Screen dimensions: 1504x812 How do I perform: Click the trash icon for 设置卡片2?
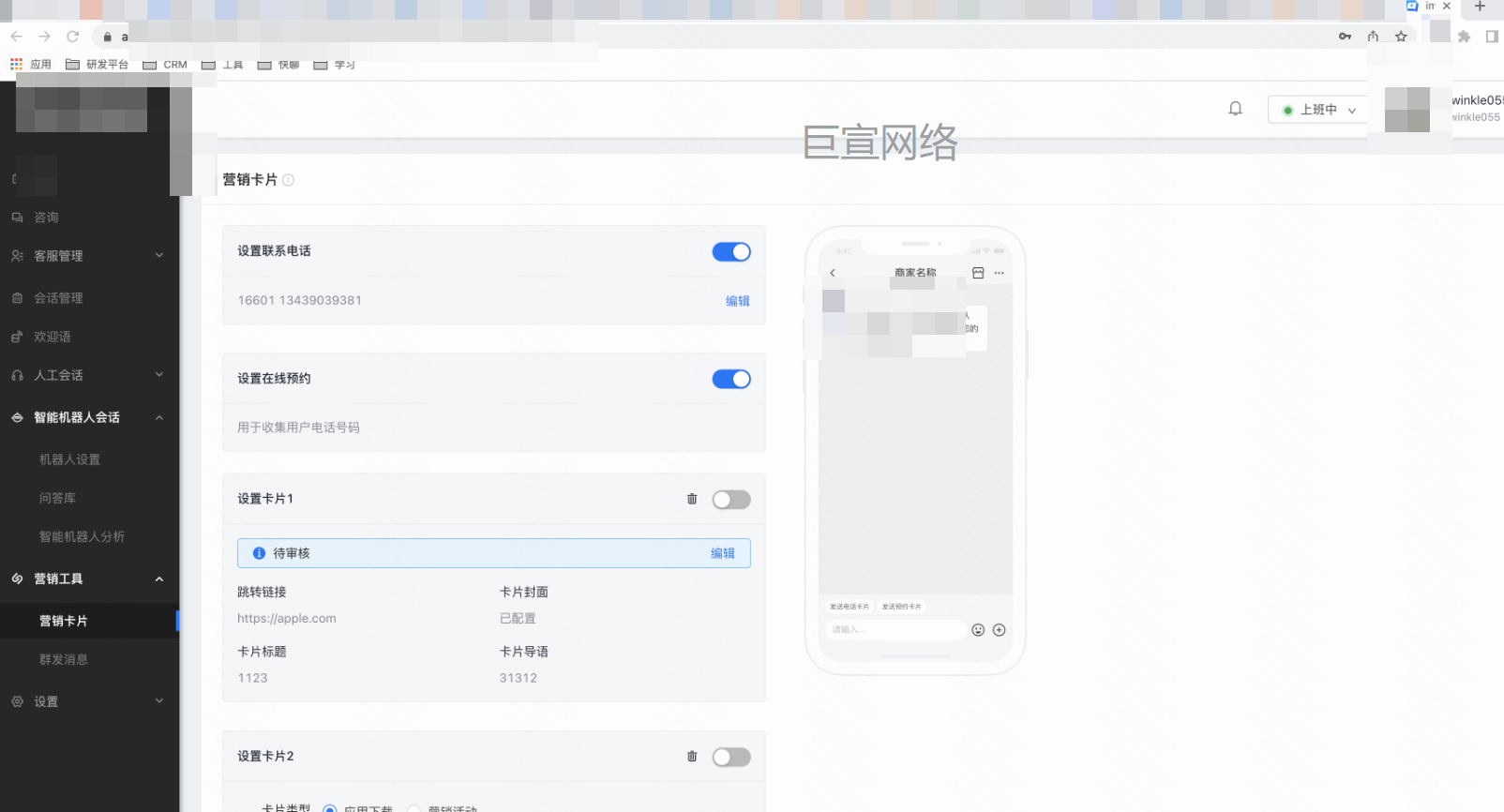692,757
